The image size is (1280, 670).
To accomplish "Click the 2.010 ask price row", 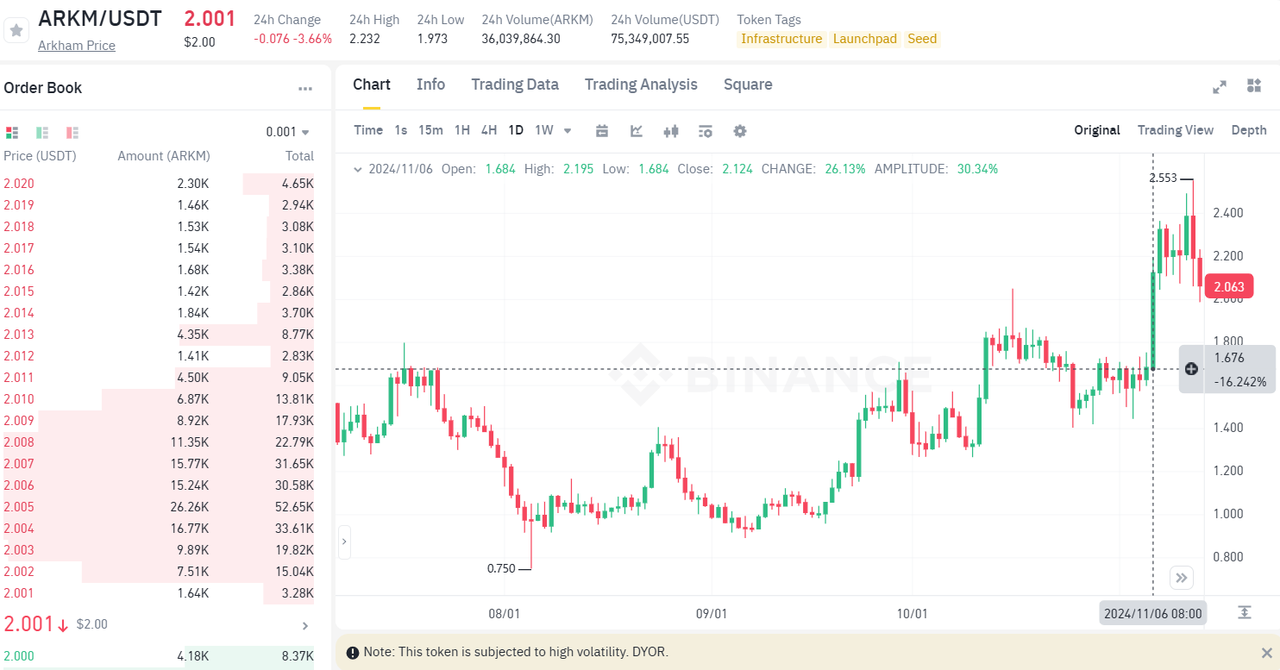I will click(159, 399).
